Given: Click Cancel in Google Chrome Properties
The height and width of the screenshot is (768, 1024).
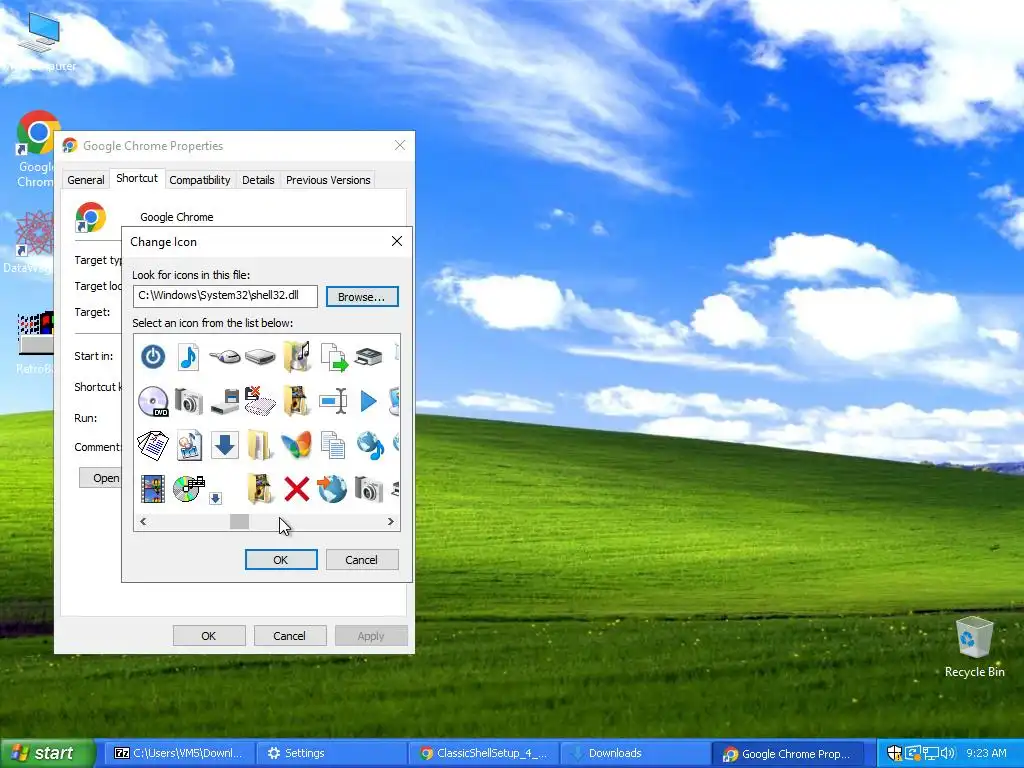Looking at the screenshot, I should click(290, 635).
